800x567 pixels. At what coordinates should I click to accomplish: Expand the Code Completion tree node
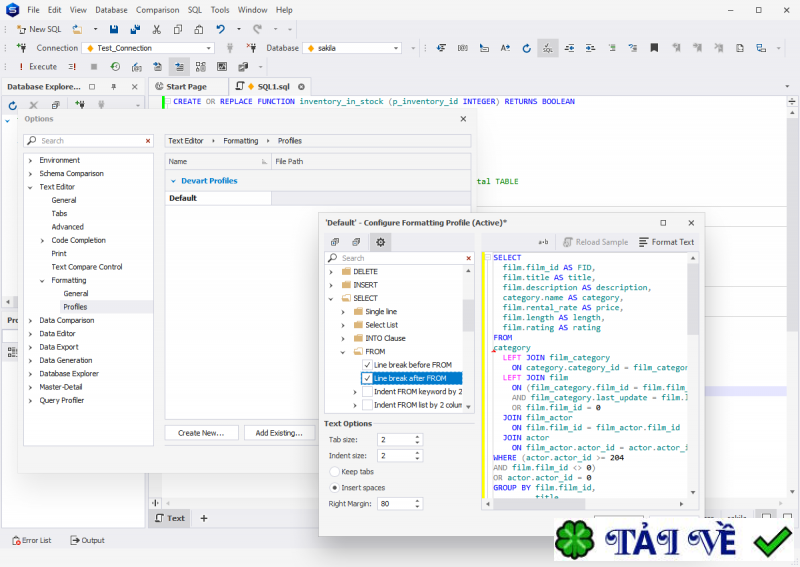click(x=42, y=240)
